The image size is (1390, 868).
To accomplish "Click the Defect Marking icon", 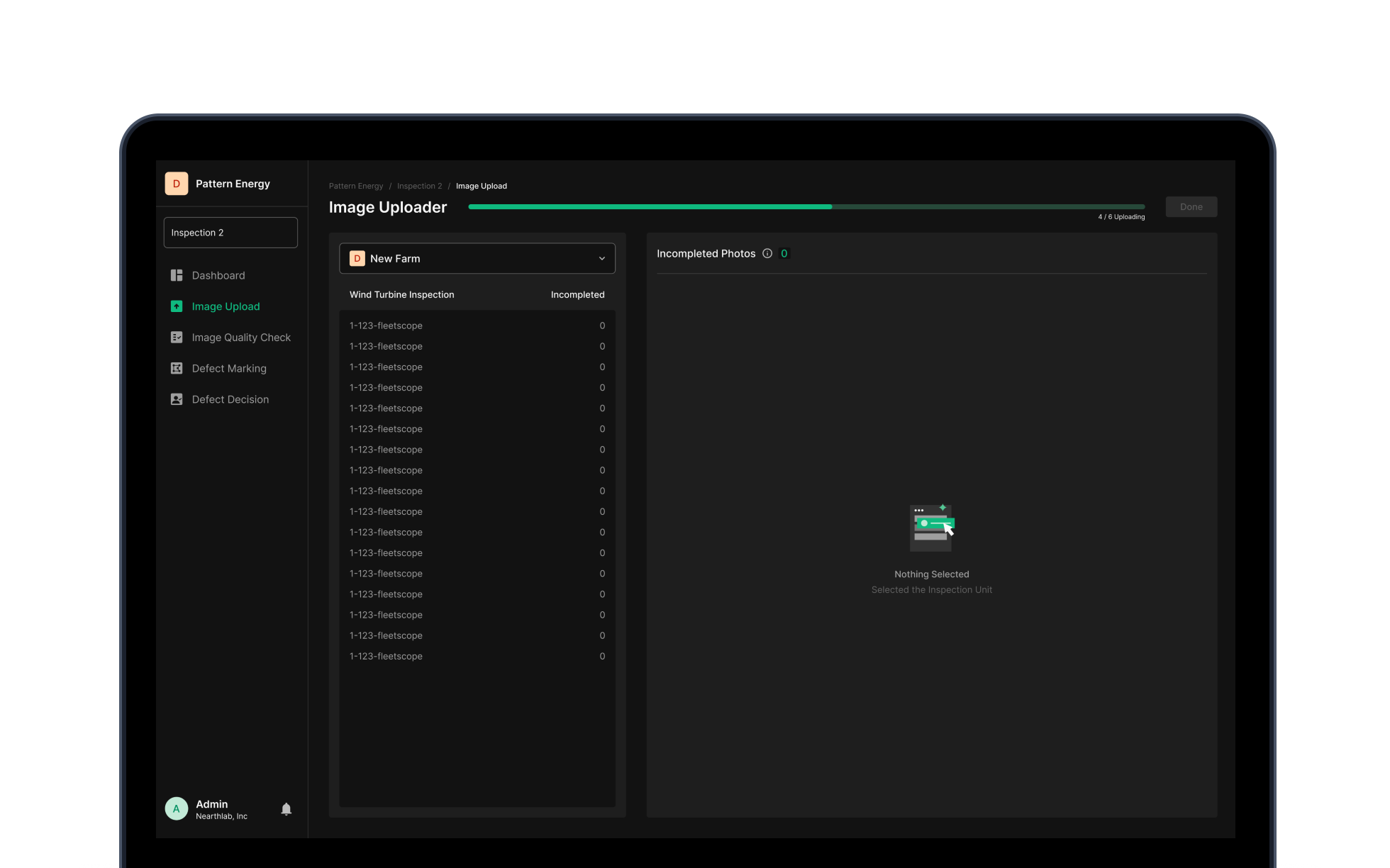I will (x=177, y=368).
